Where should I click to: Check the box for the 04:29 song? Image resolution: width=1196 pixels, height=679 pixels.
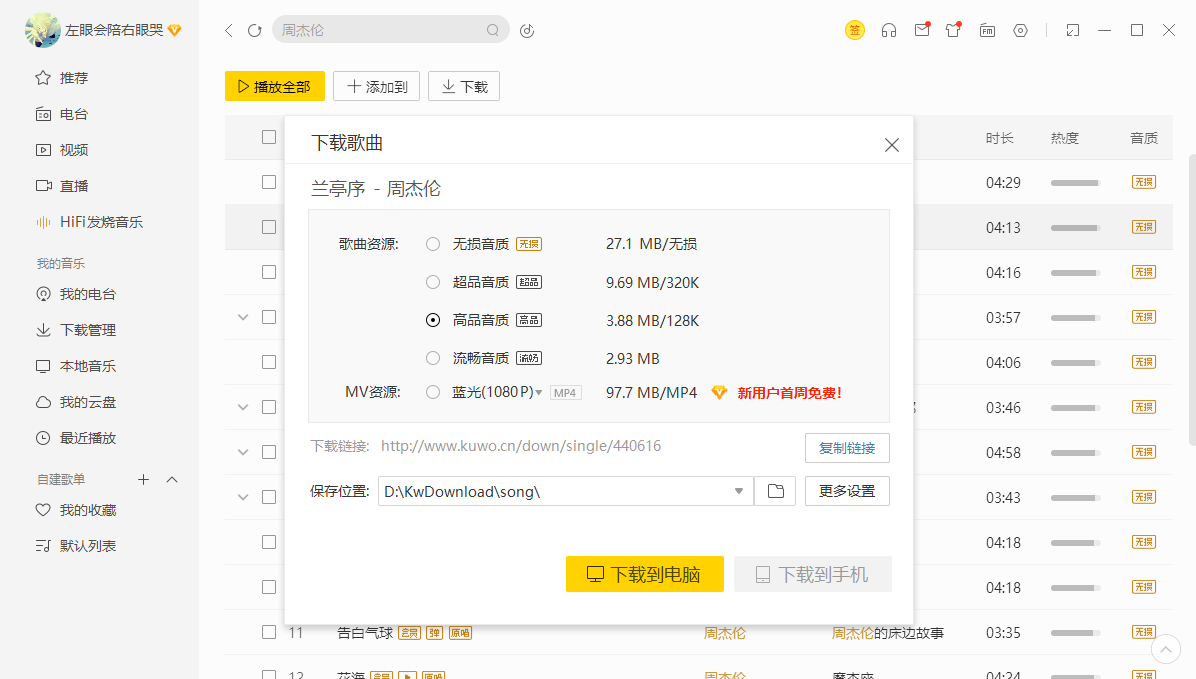click(268, 182)
